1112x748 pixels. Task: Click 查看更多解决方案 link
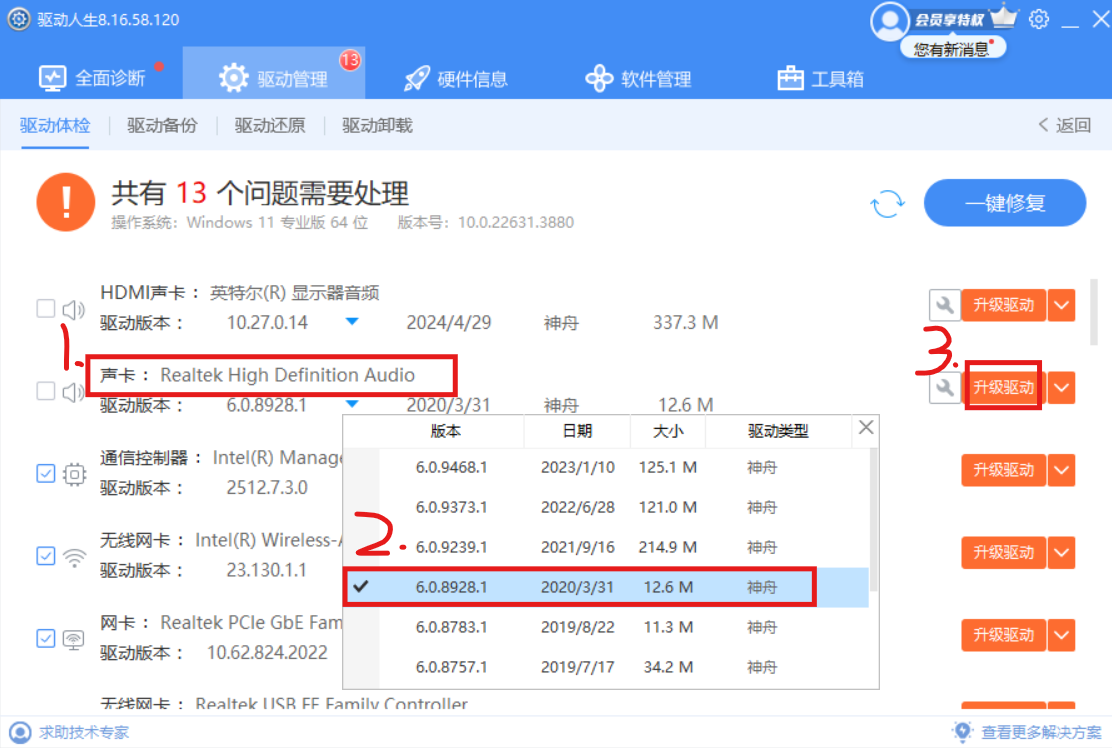(1041, 732)
